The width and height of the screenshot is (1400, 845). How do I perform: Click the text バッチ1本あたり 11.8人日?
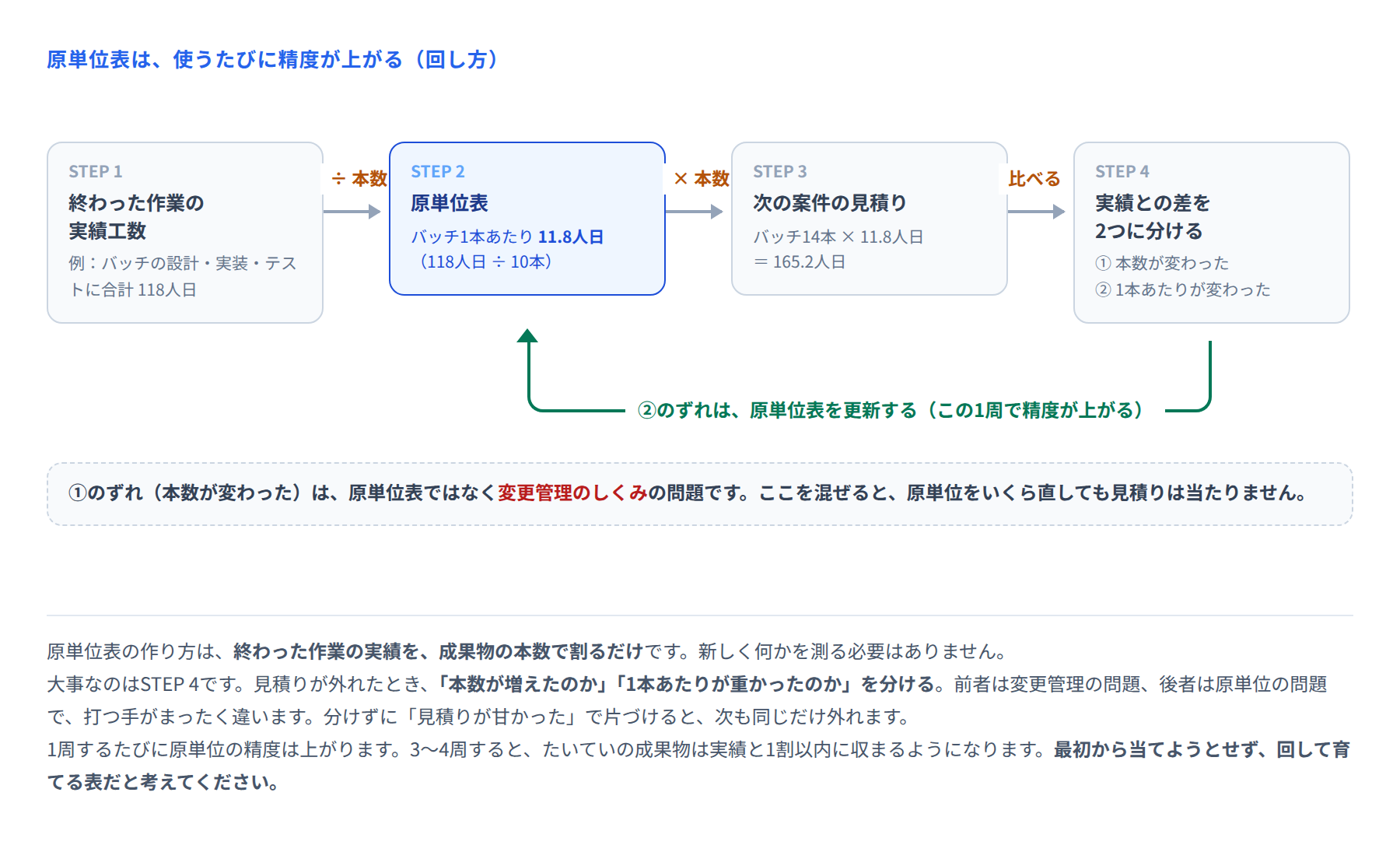click(x=507, y=237)
